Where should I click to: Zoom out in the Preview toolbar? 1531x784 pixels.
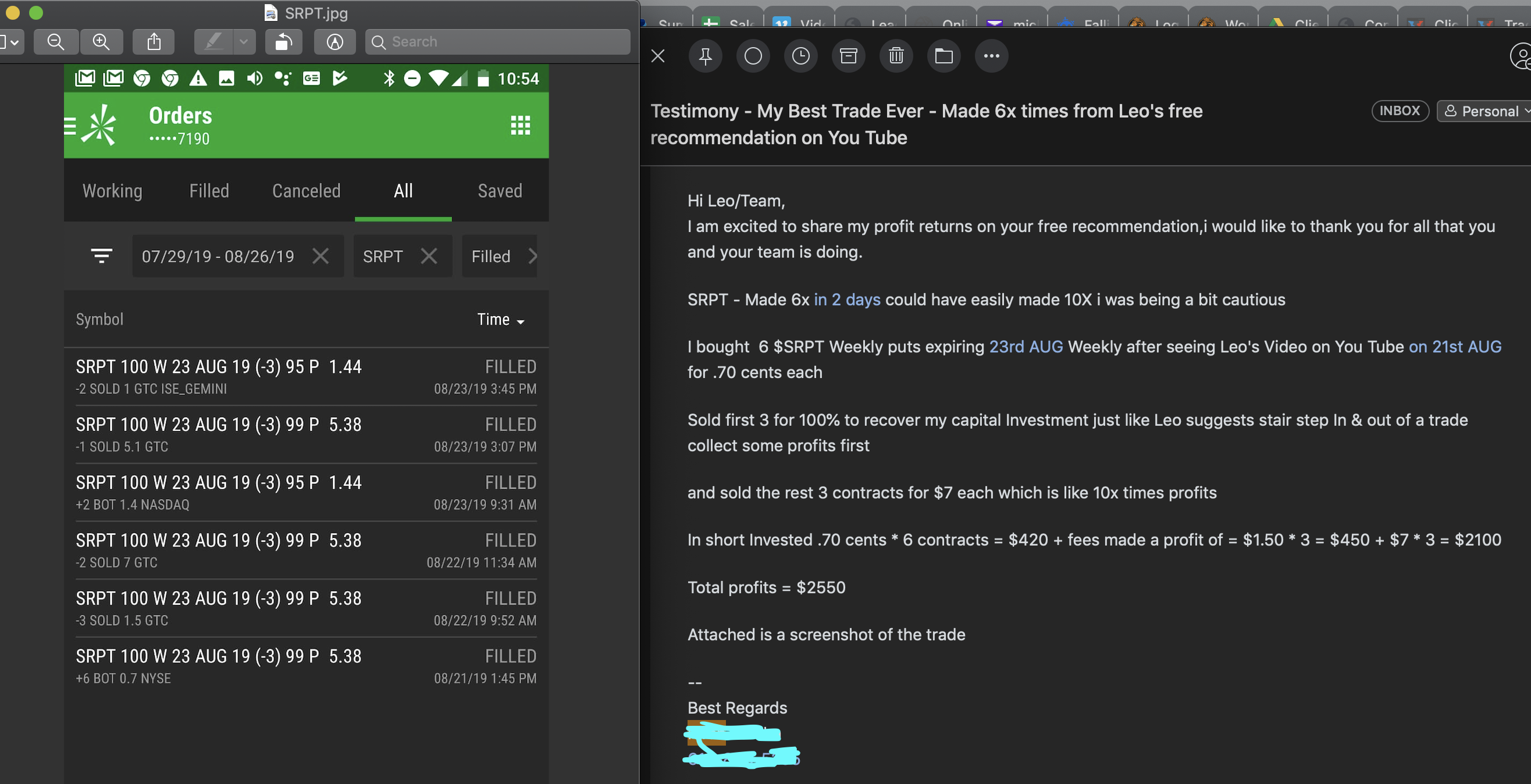tap(56, 42)
